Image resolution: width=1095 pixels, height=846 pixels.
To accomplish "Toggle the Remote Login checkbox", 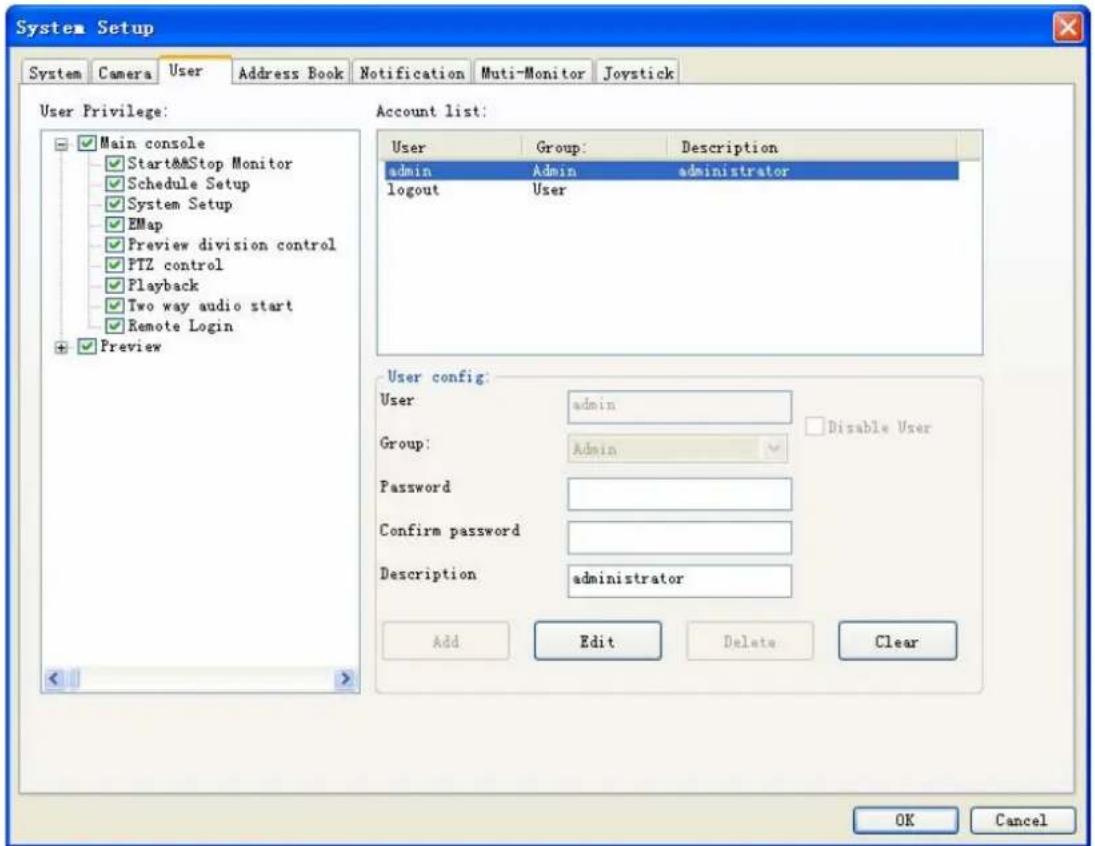I will tap(115, 326).
